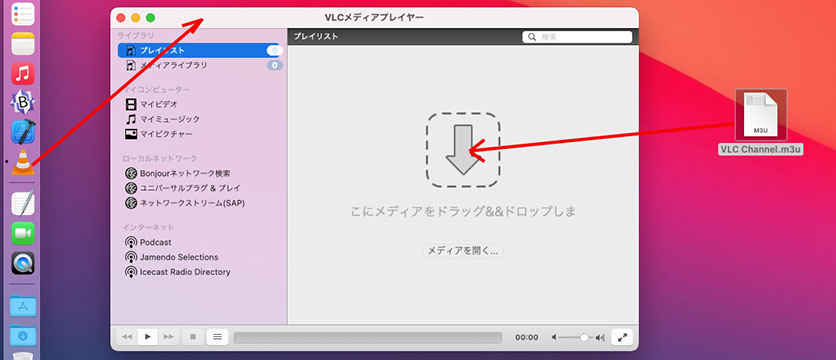Viewport: 836px width, 360px height.
Task: Open マイビデオ in the sidebar
Action: (x=151, y=105)
